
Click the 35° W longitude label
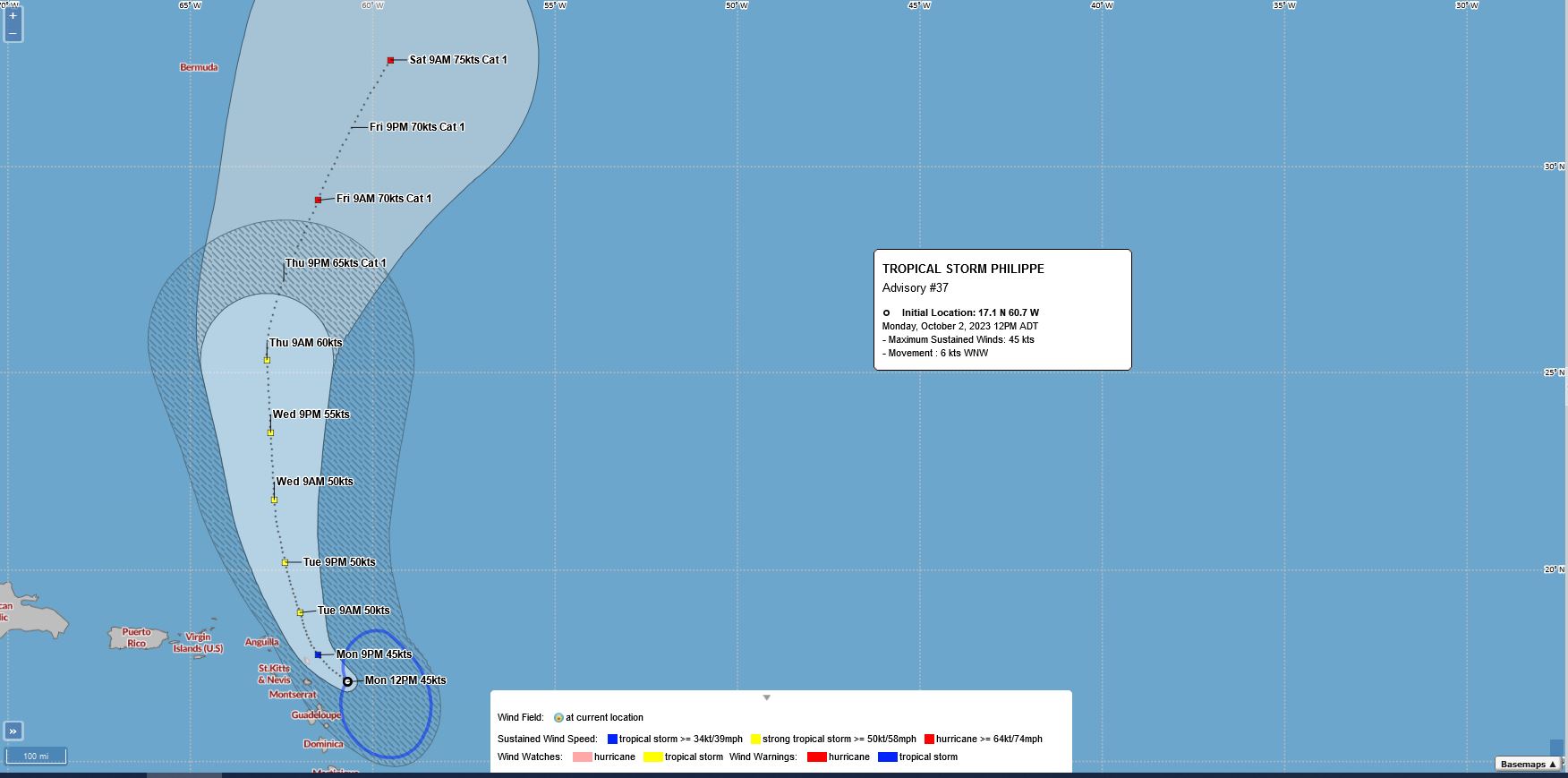(x=1284, y=5)
